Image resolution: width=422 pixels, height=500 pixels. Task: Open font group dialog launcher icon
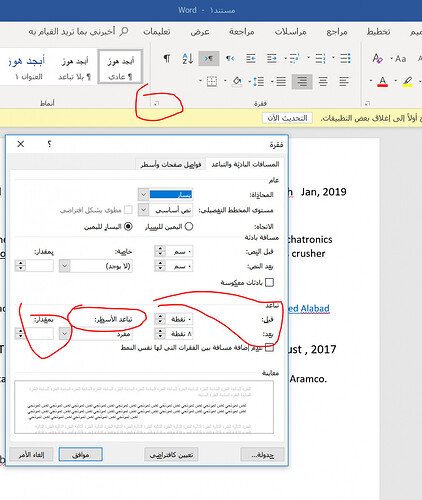[367, 104]
